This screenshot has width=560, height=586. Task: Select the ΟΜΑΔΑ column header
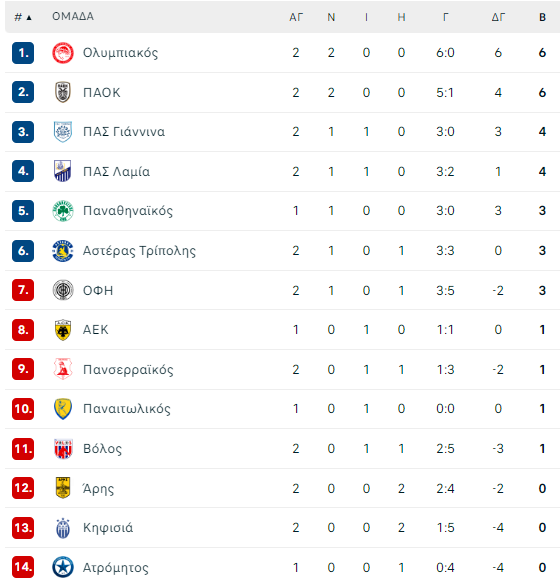pyautogui.click(x=73, y=16)
